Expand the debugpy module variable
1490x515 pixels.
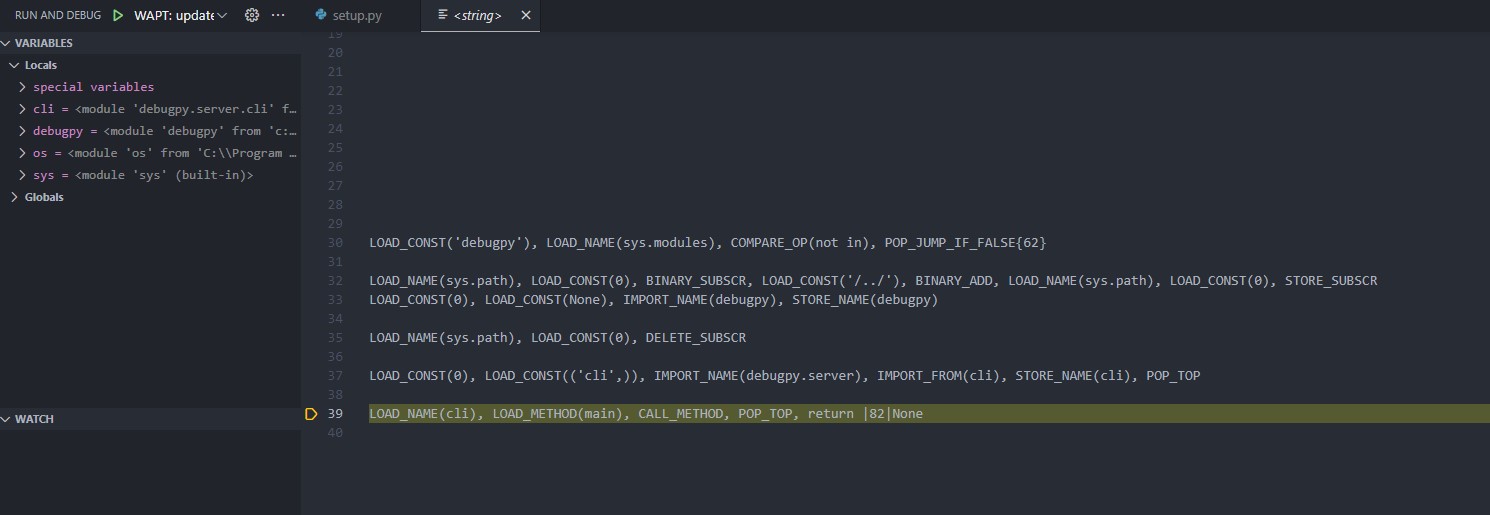click(x=23, y=131)
